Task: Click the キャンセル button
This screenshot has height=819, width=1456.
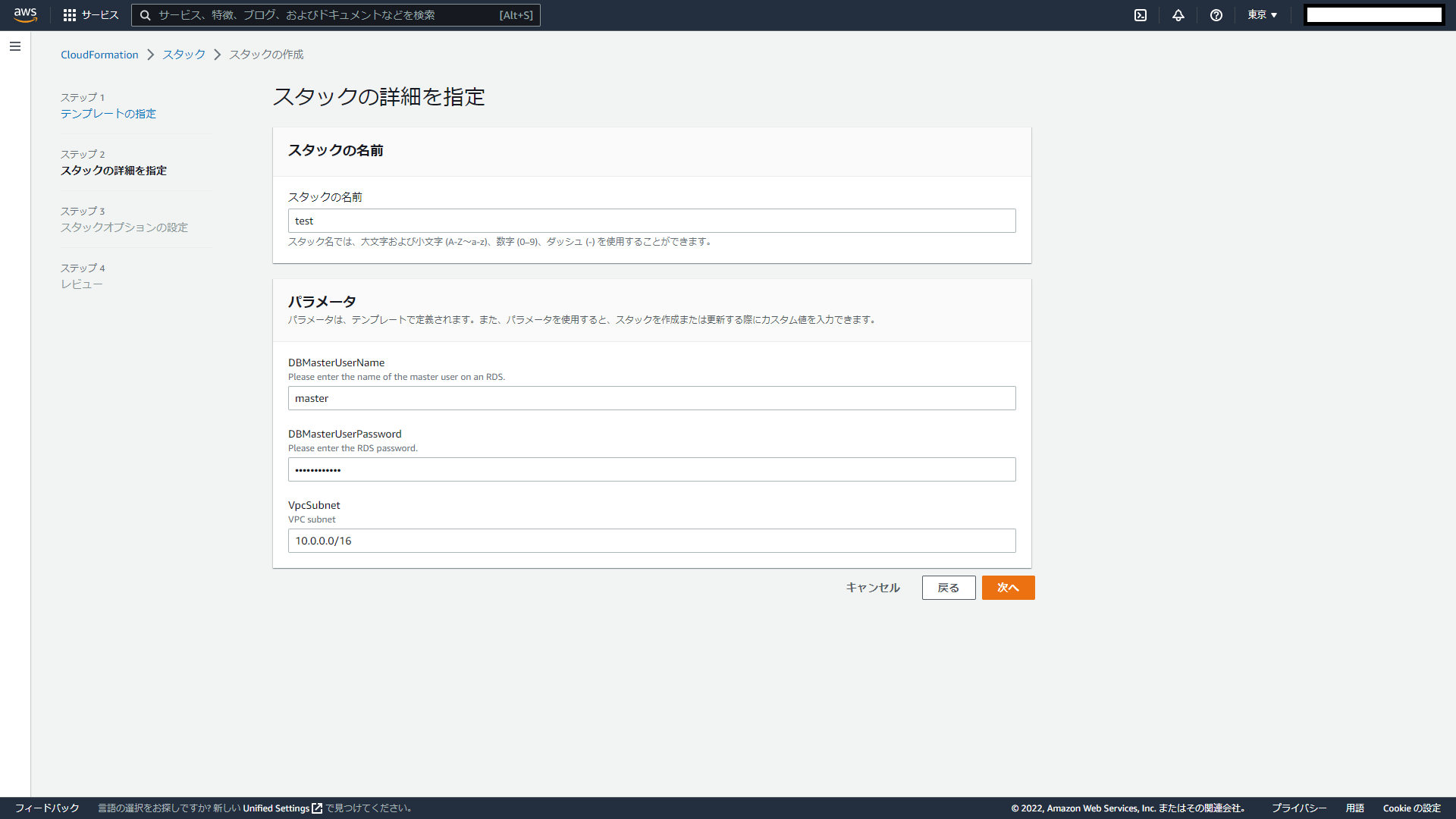Action: point(872,588)
